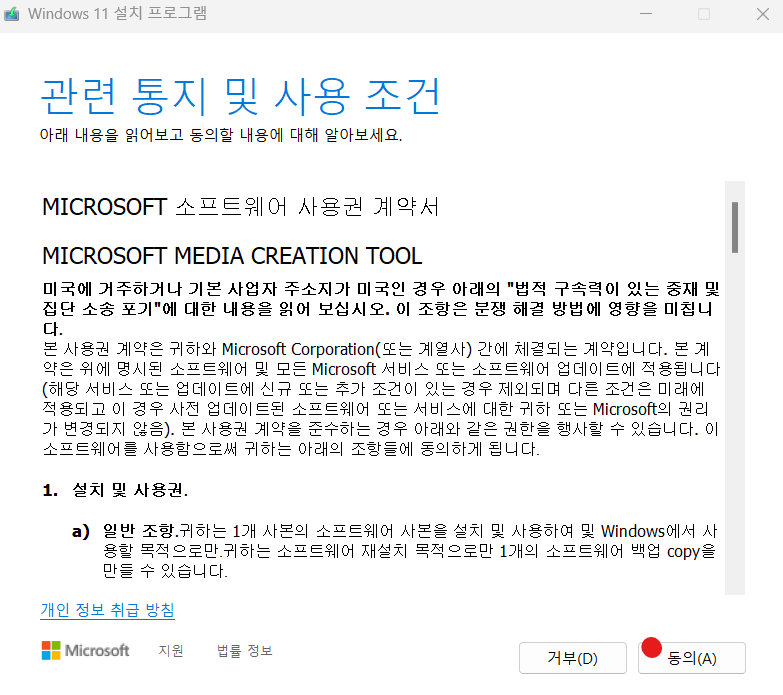Click the MICROSOFT 소프트웨어 사용권 계약서 title
The width and height of the screenshot is (783, 695).
(241, 207)
